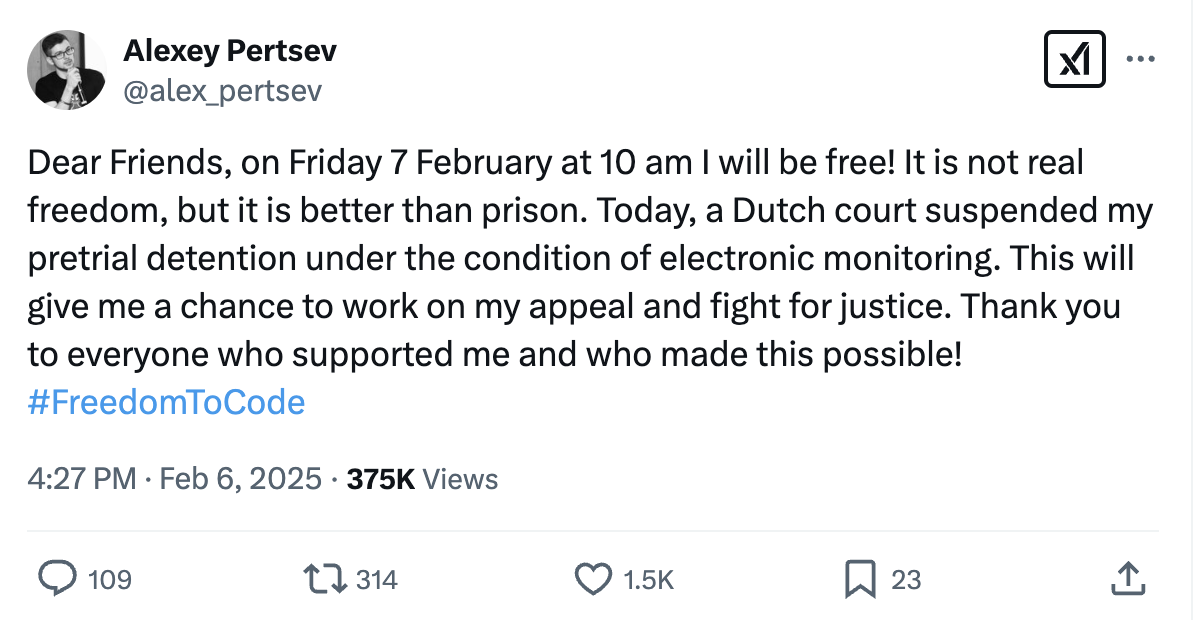Open the Grok explain-post icon
Viewport: 1194px width, 620px height.
[x=1074, y=59]
